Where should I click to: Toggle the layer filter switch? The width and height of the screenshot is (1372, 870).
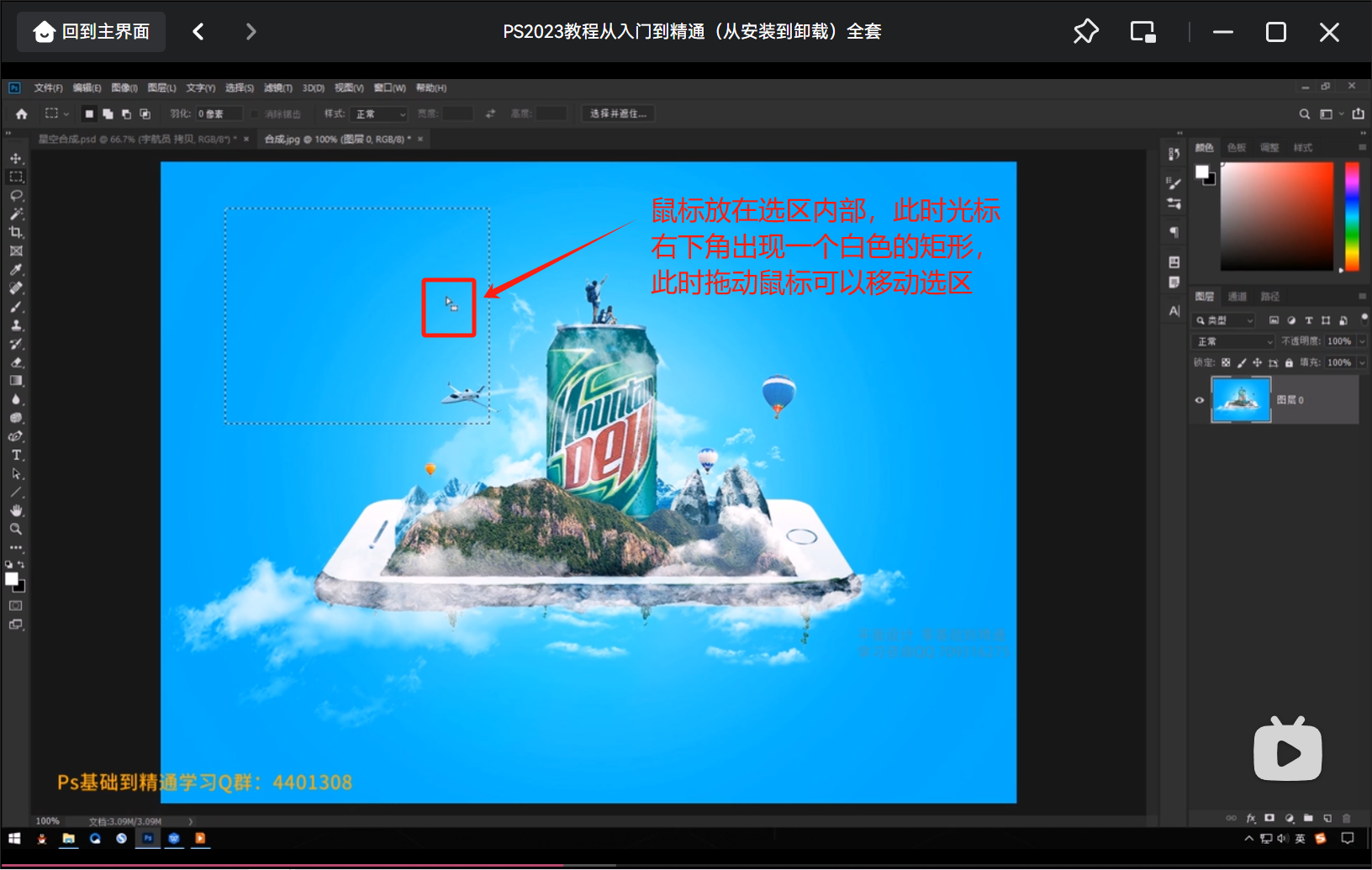pos(1364,318)
